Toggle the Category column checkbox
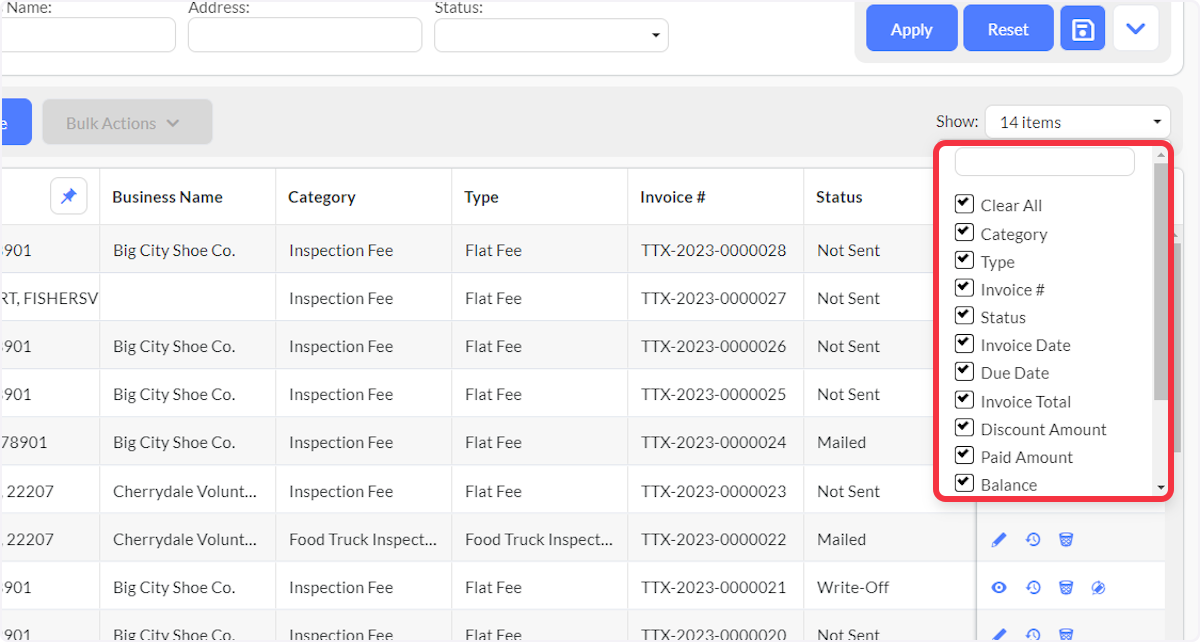The height and width of the screenshot is (642, 1200). point(964,233)
